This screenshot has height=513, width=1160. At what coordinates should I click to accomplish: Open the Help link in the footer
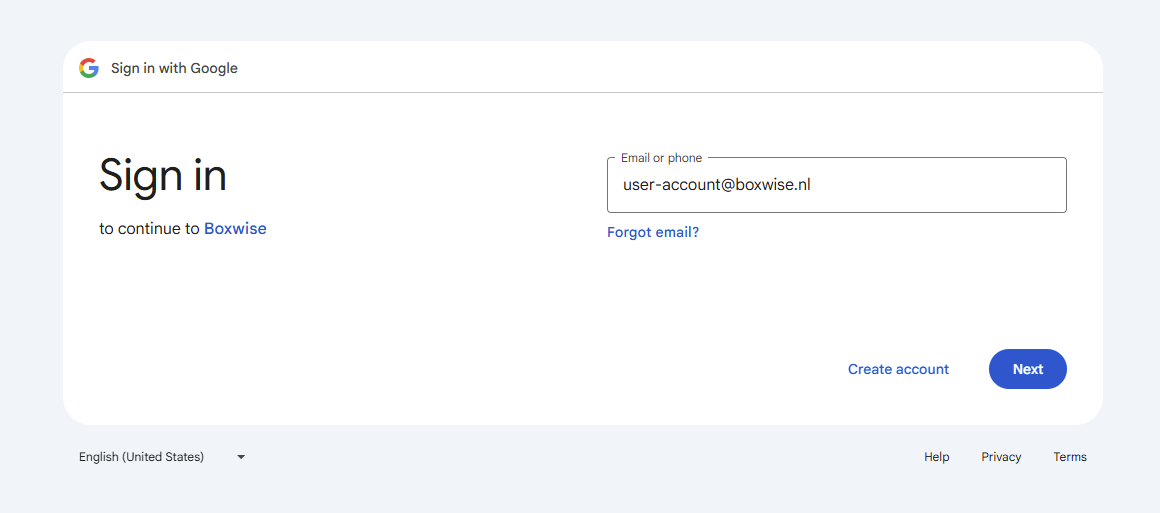[936, 457]
